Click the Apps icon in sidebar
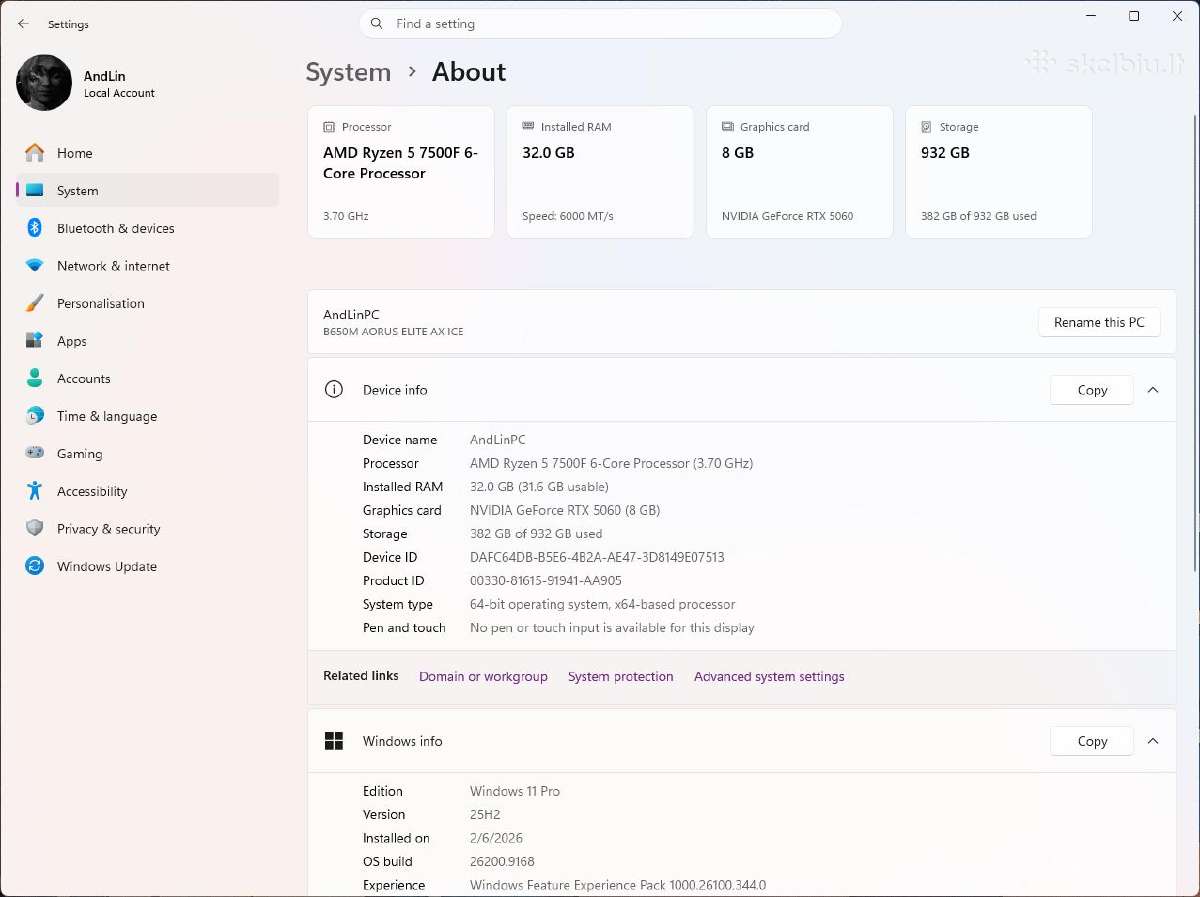The height and width of the screenshot is (897, 1200). coord(35,341)
